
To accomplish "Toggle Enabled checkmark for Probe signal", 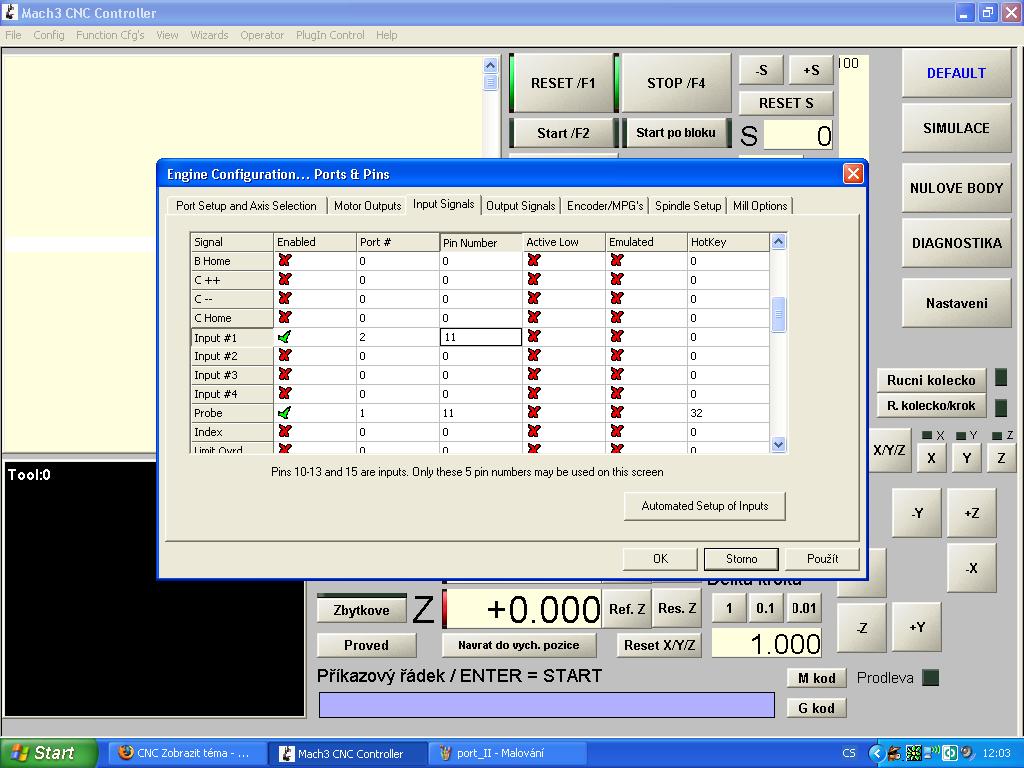I will [285, 413].
